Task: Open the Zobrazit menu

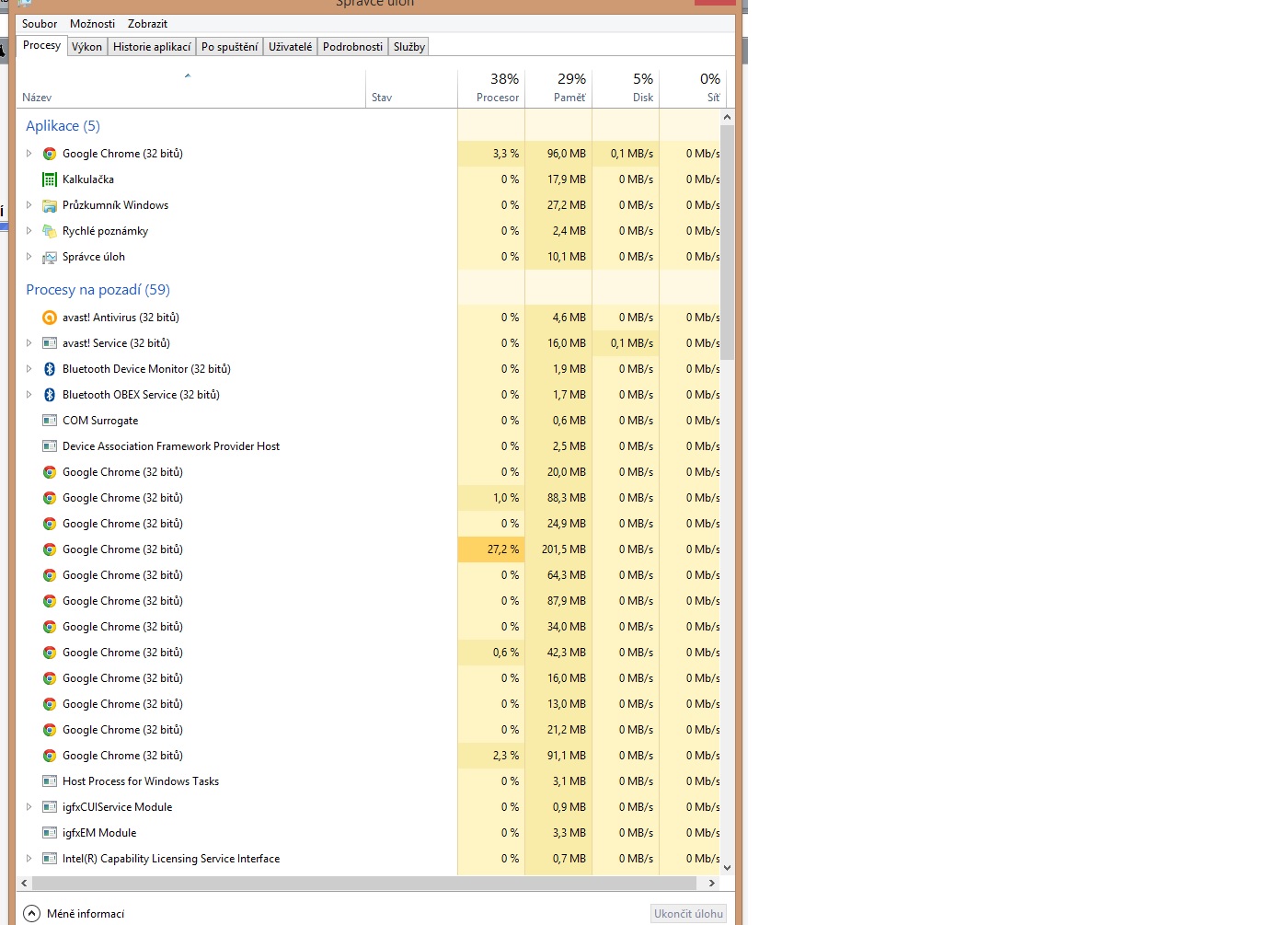Action: pyautogui.click(x=147, y=24)
